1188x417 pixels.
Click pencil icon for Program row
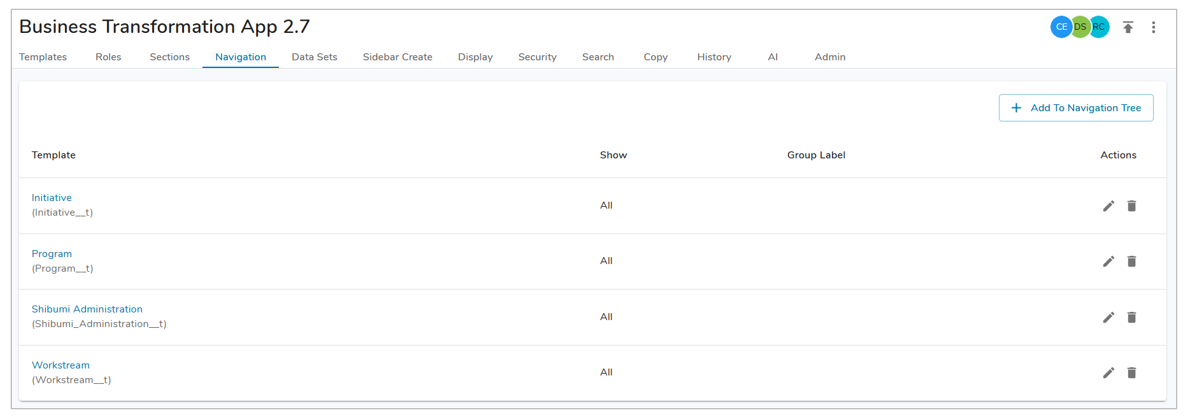coord(1108,262)
